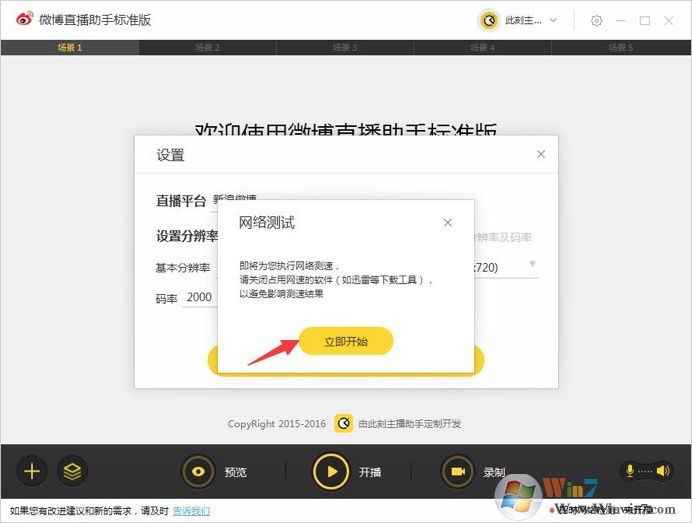Image resolution: width=692 pixels, height=523 pixels.
Task: Open the settings gear in title bar
Action: [596, 21]
